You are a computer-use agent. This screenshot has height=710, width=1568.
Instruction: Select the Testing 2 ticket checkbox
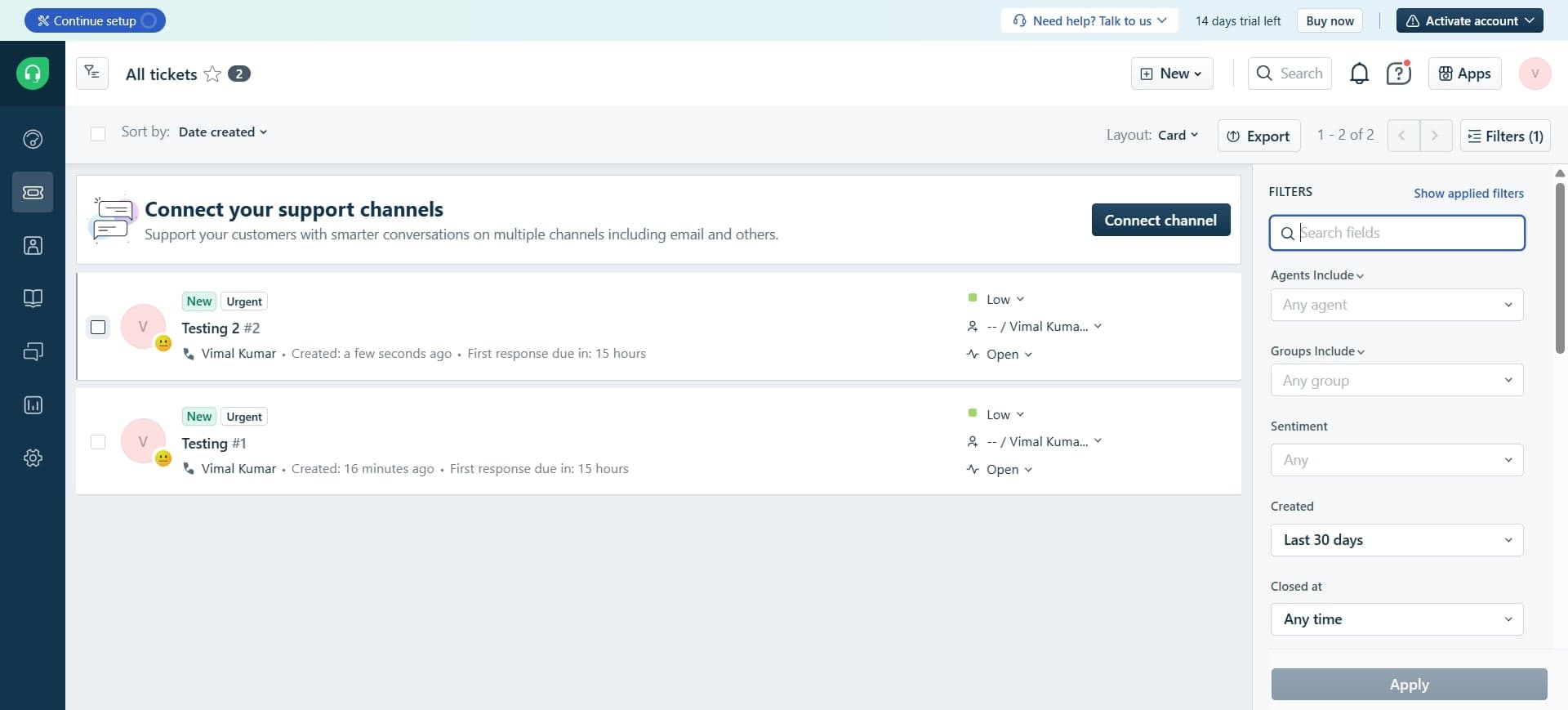tap(98, 328)
